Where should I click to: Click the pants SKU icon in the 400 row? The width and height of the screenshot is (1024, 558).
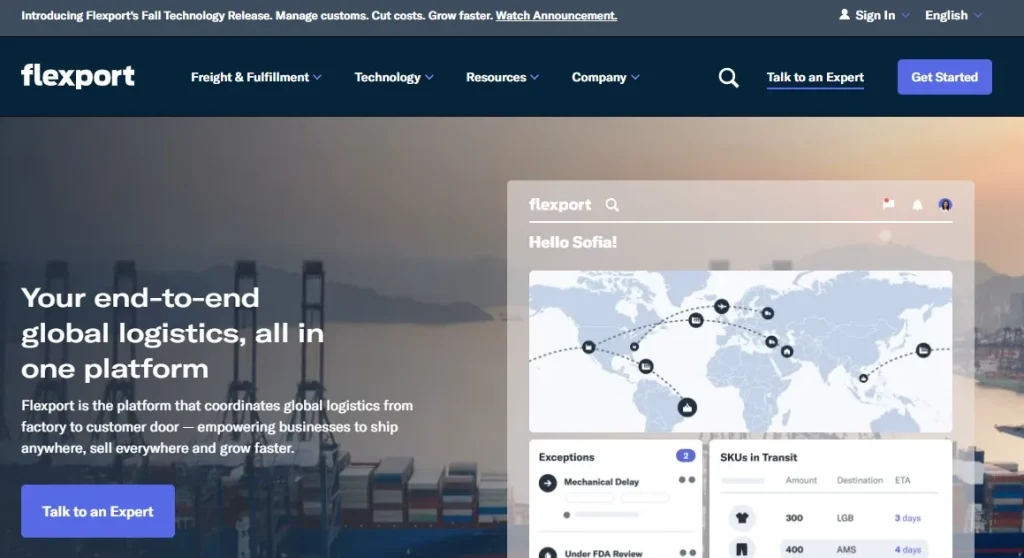tap(742, 548)
